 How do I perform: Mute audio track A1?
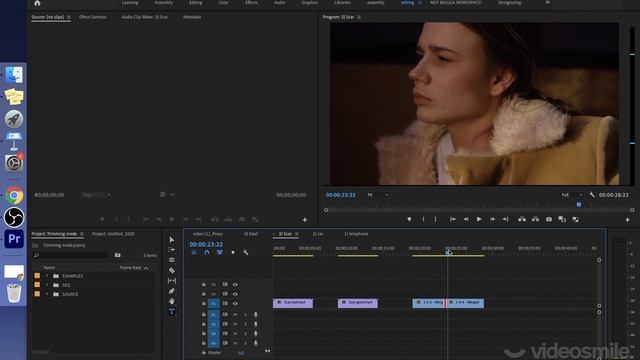235,315
